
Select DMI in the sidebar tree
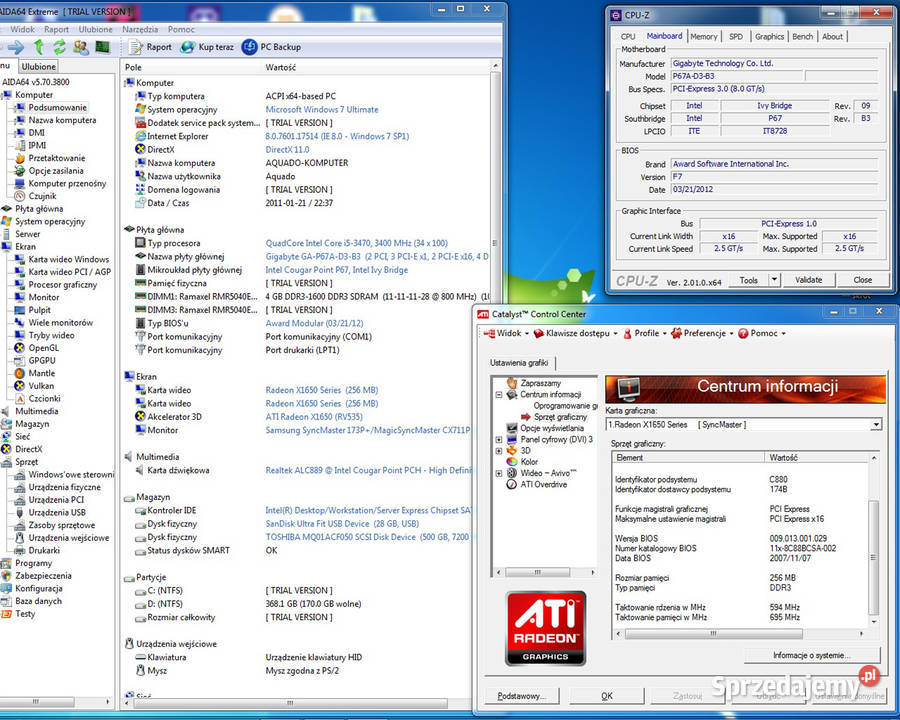[36, 133]
